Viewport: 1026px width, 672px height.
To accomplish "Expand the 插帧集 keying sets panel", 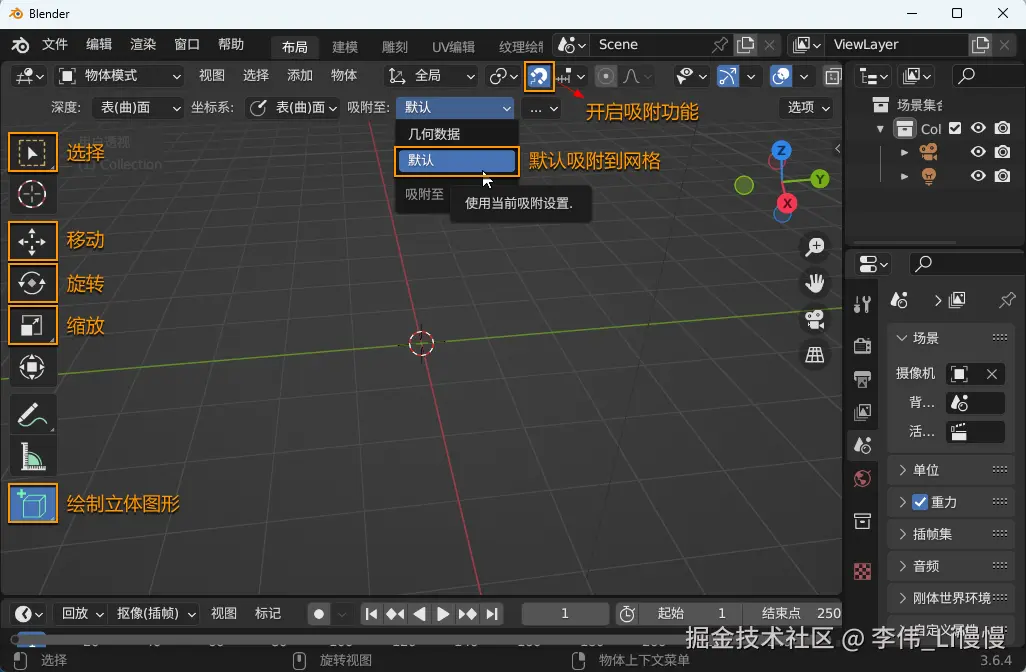I will coord(952,534).
